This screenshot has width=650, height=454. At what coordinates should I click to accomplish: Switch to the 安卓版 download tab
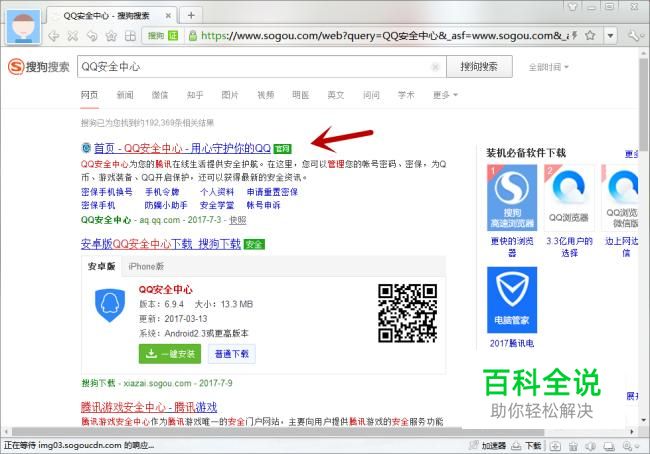coord(101,266)
